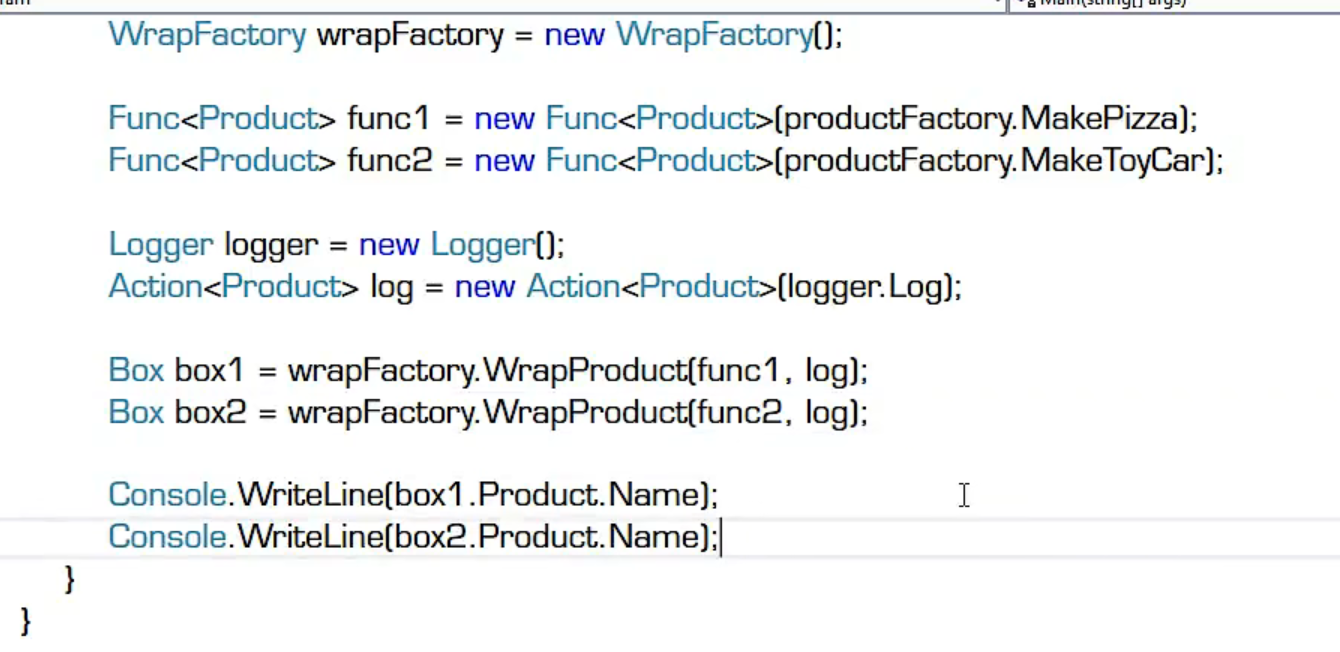The height and width of the screenshot is (652, 1340).
Task: Click WrapProduct on the box1 assignment line
Action: 584,371
